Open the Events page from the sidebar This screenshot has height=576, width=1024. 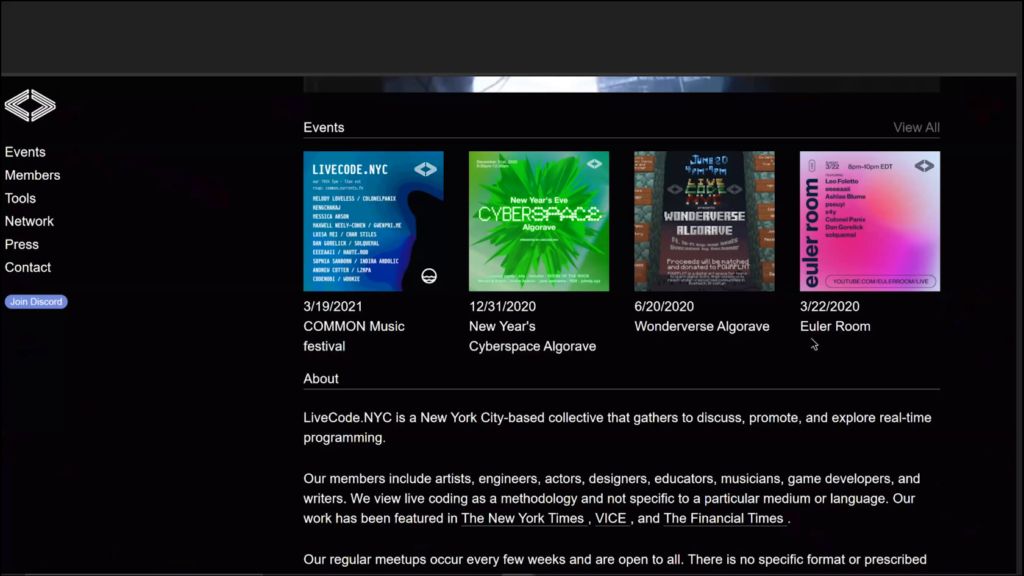point(25,152)
